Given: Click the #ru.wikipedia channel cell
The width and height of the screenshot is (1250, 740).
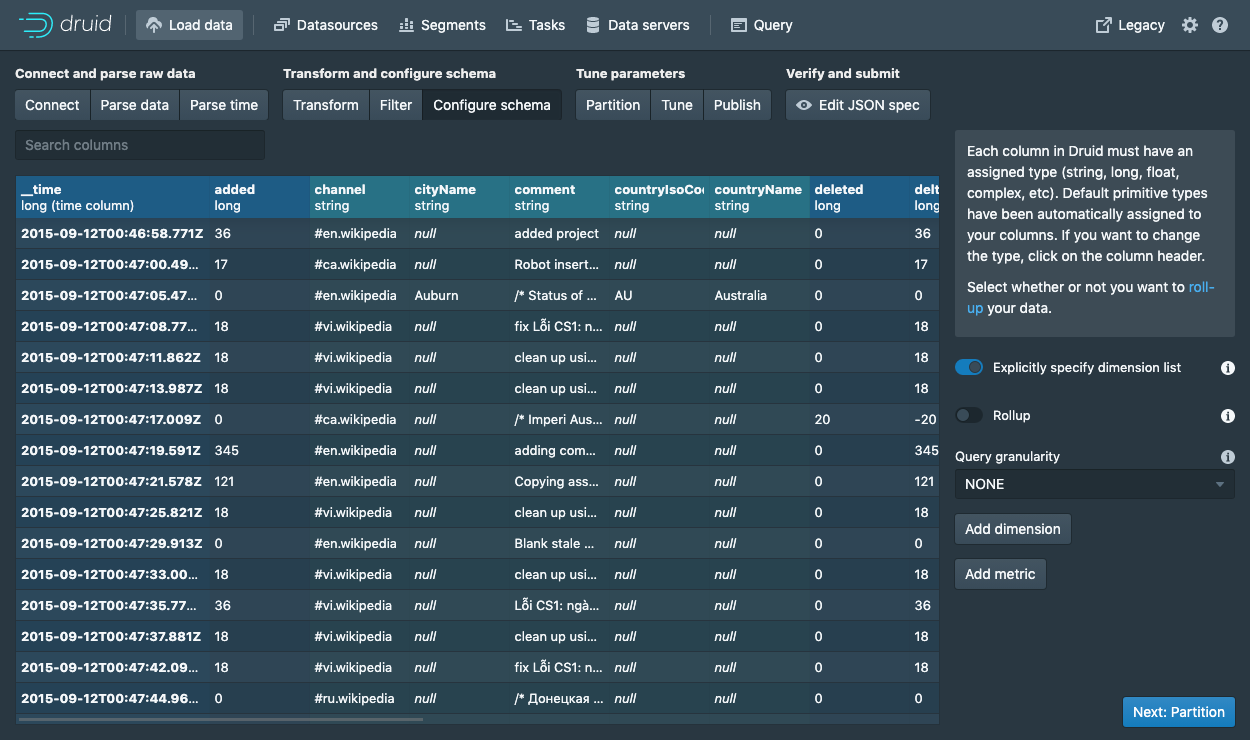Looking at the screenshot, I should pyautogui.click(x=360, y=699).
